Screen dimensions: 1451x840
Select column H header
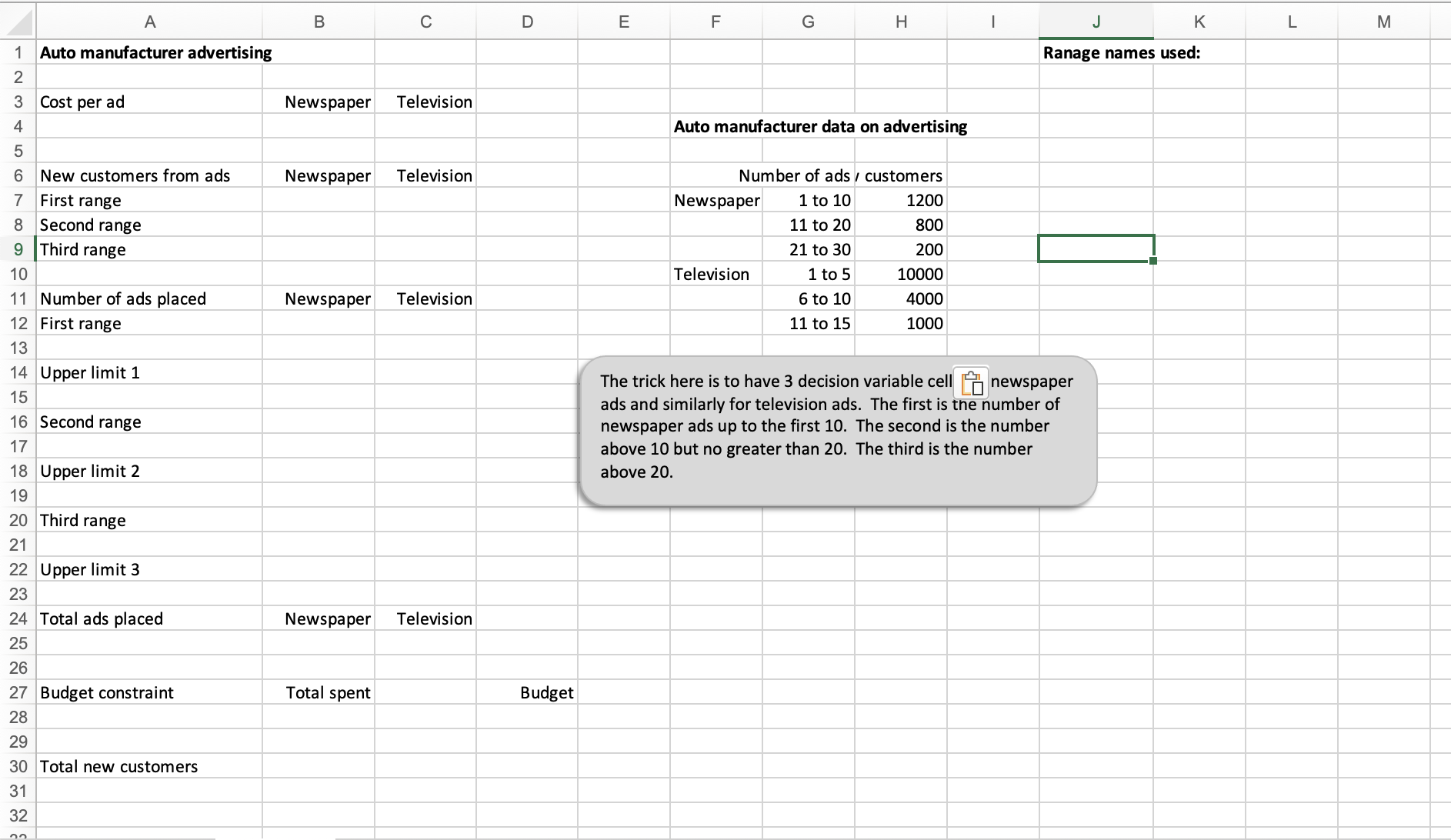coord(901,22)
